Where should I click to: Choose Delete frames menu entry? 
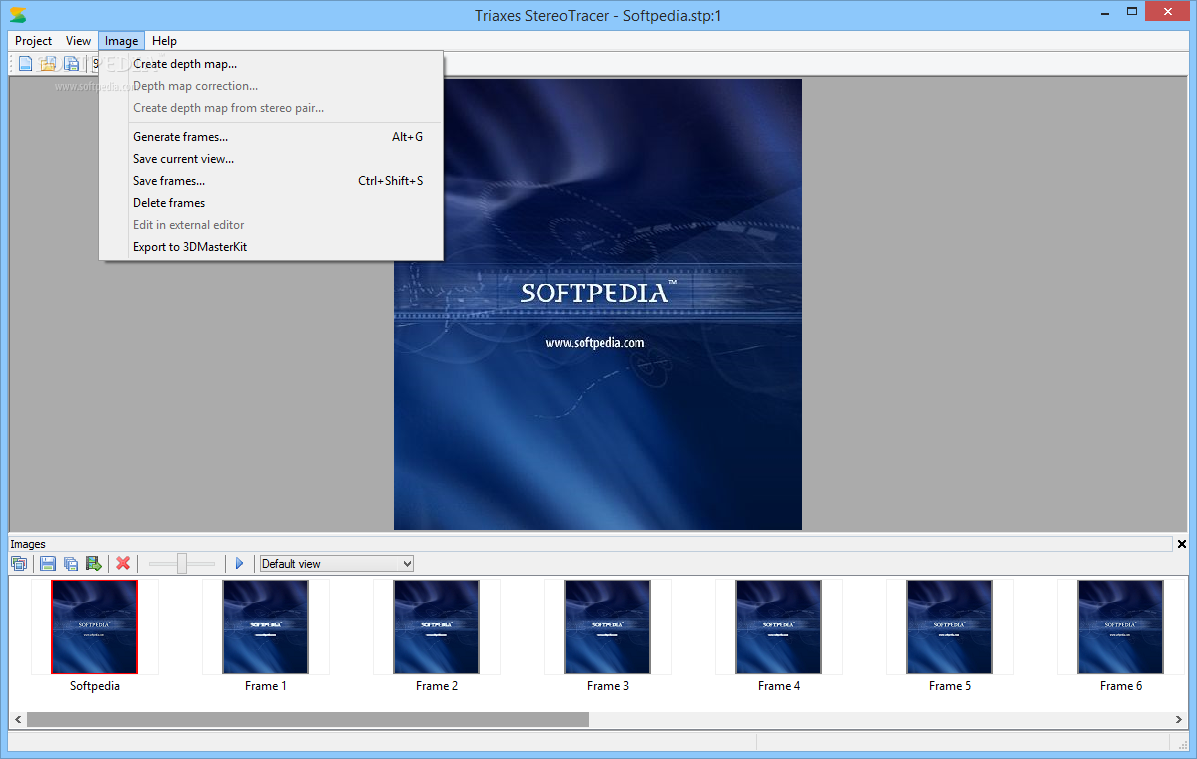pos(271,203)
